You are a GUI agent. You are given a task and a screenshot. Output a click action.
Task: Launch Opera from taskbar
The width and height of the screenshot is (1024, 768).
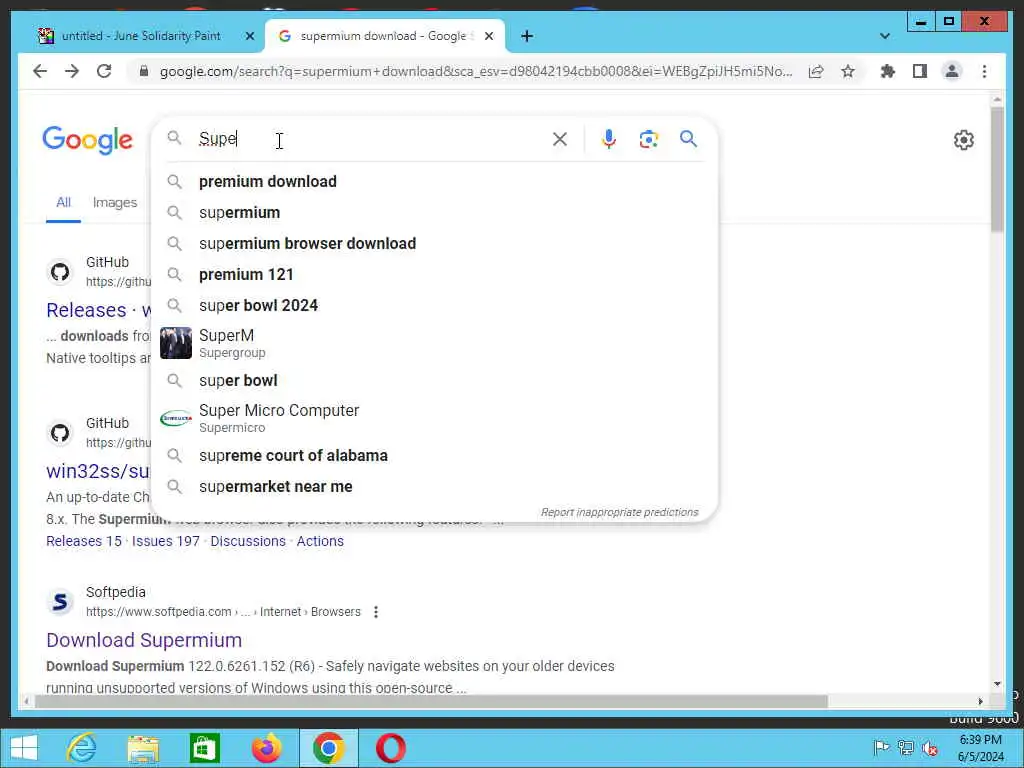point(390,748)
